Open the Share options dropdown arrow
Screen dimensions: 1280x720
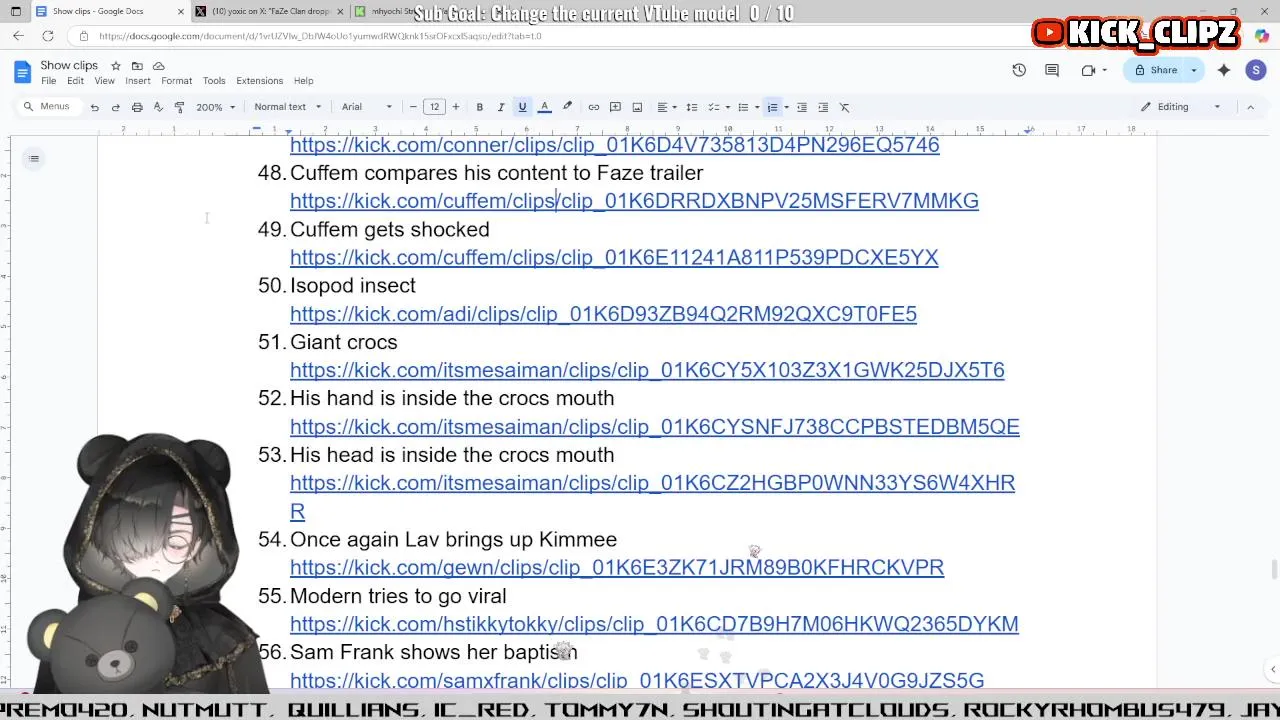click(x=1193, y=70)
